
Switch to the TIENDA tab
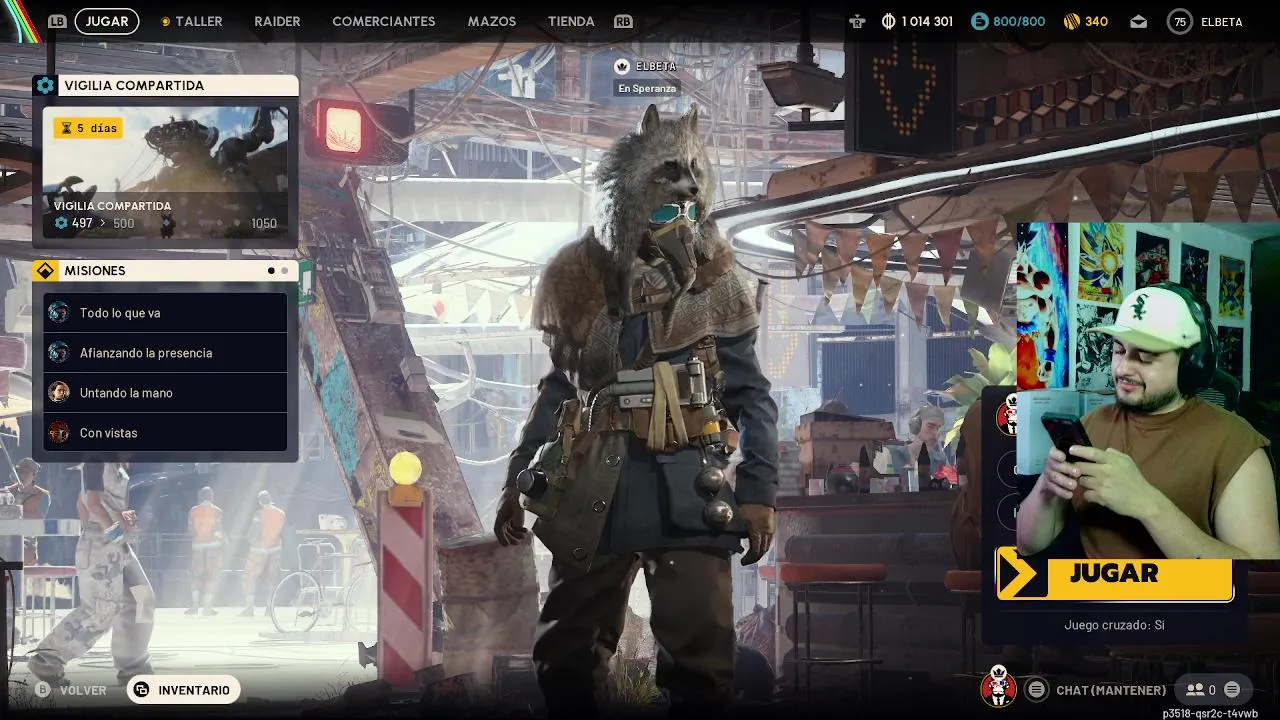click(x=571, y=21)
